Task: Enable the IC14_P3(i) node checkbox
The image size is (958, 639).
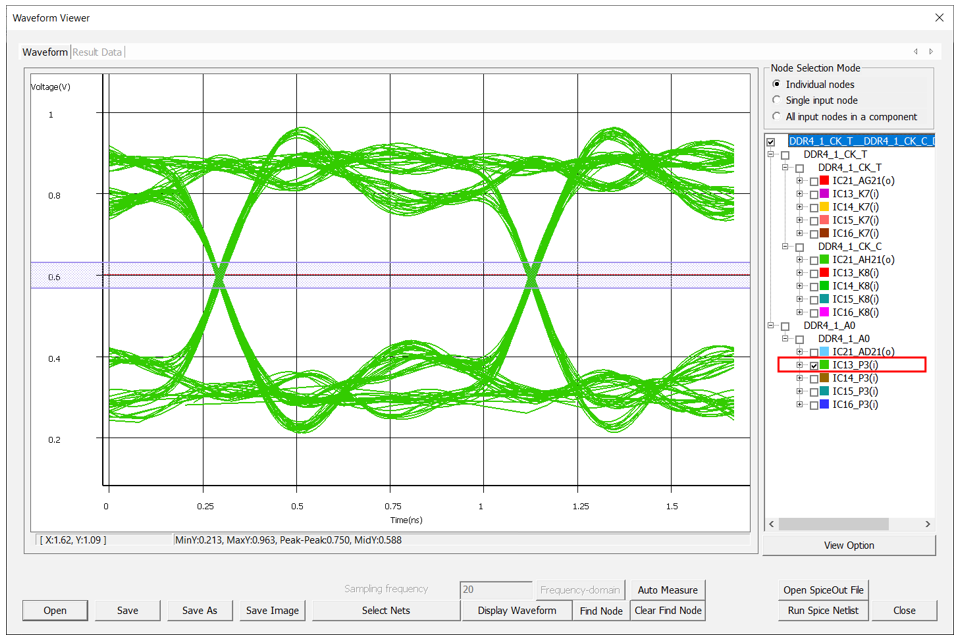Action: pos(813,378)
